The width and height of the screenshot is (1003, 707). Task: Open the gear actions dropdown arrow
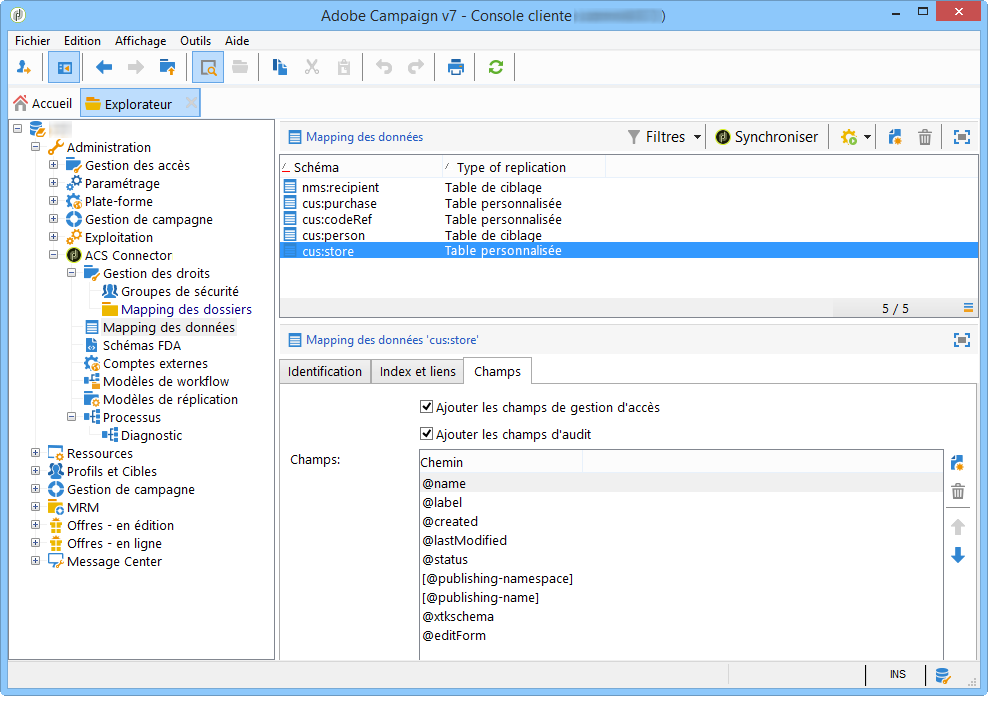[867, 137]
